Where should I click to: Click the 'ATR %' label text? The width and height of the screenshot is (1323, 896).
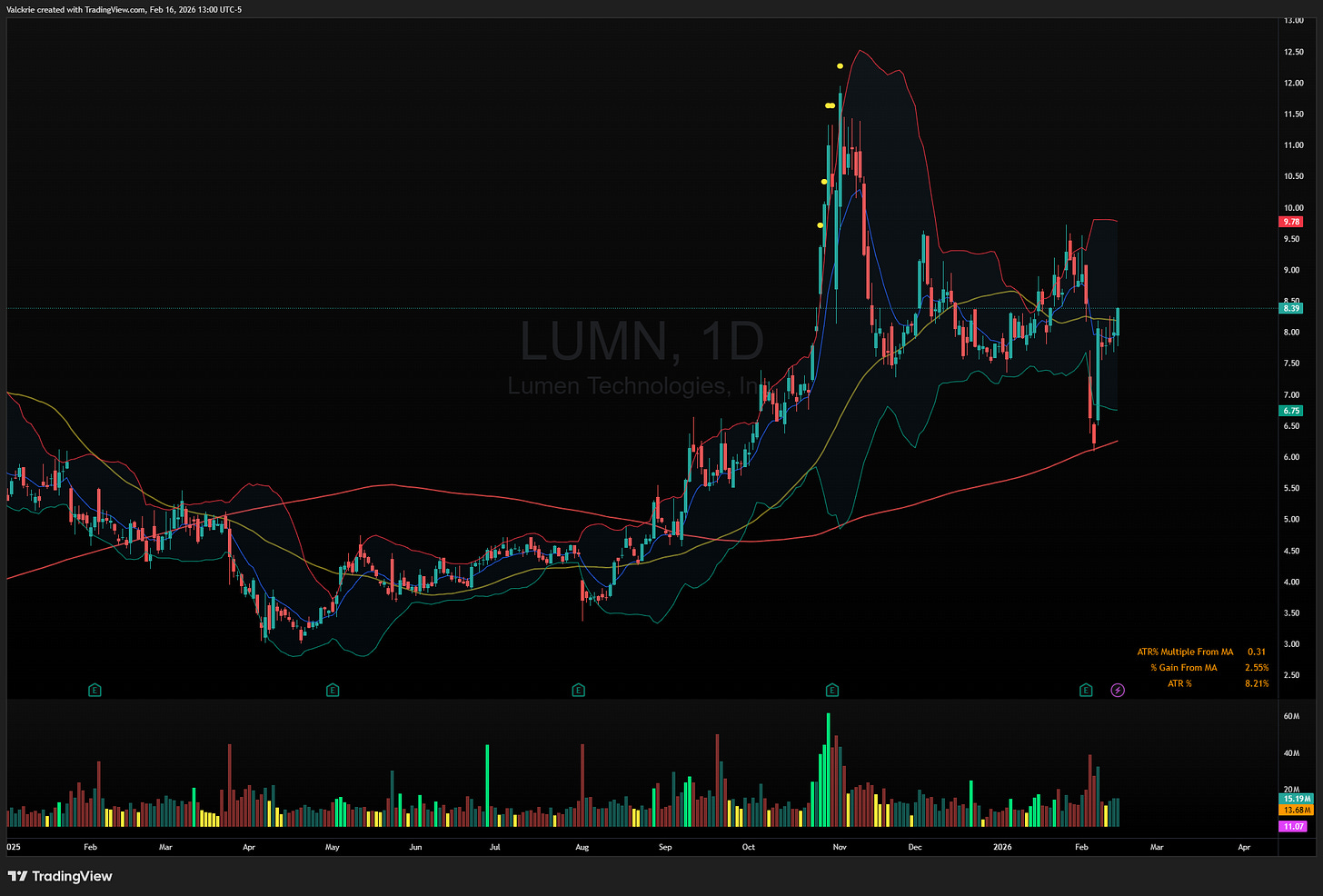(1179, 683)
